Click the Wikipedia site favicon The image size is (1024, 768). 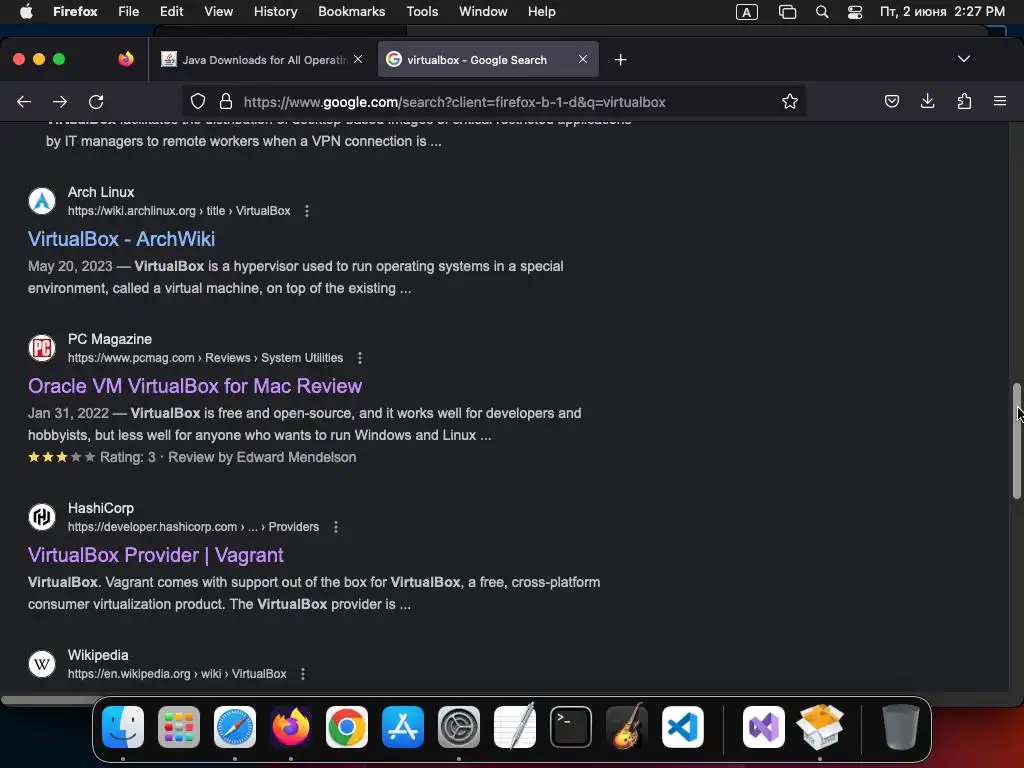click(x=42, y=664)
